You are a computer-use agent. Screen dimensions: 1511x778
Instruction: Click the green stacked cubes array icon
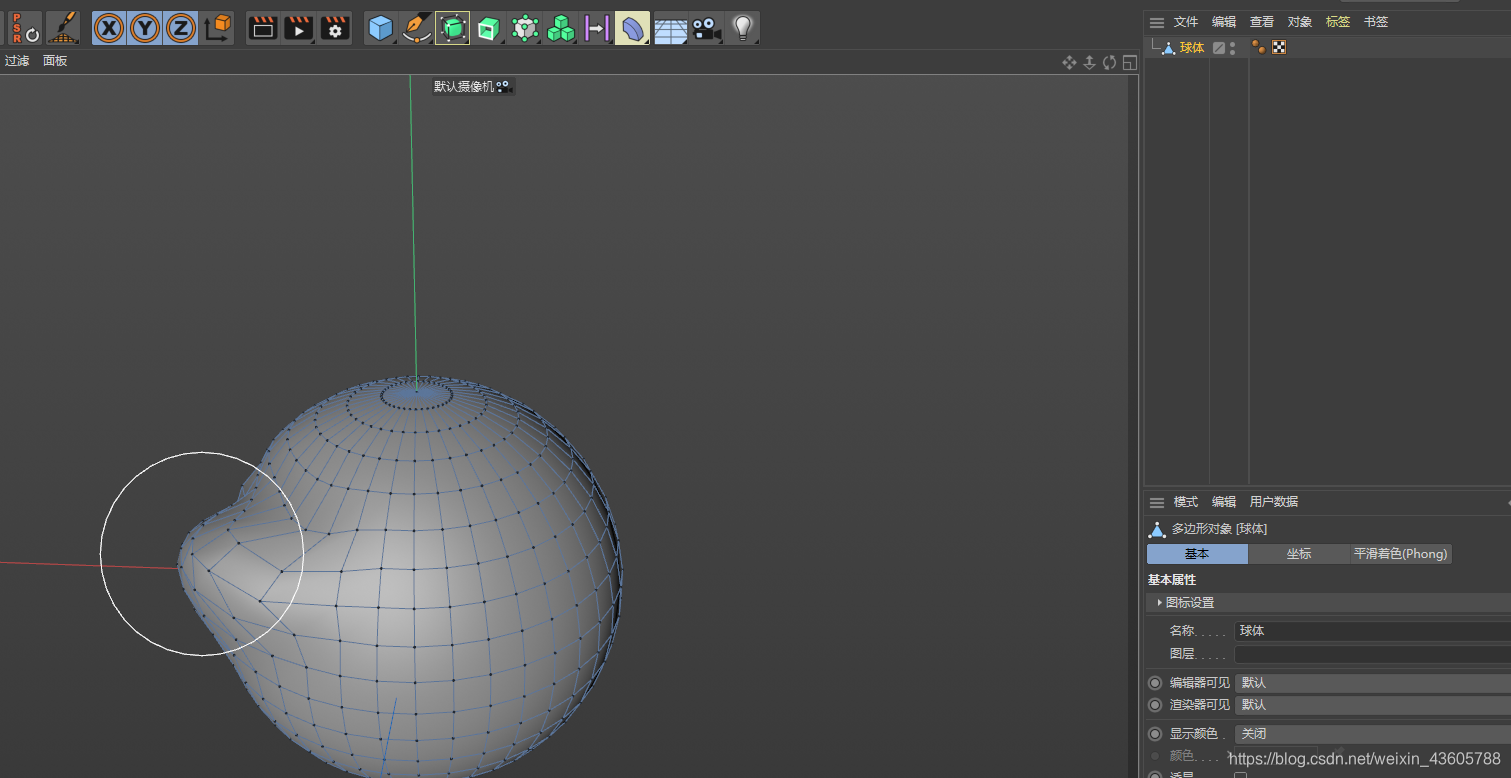tap(561, 28)
